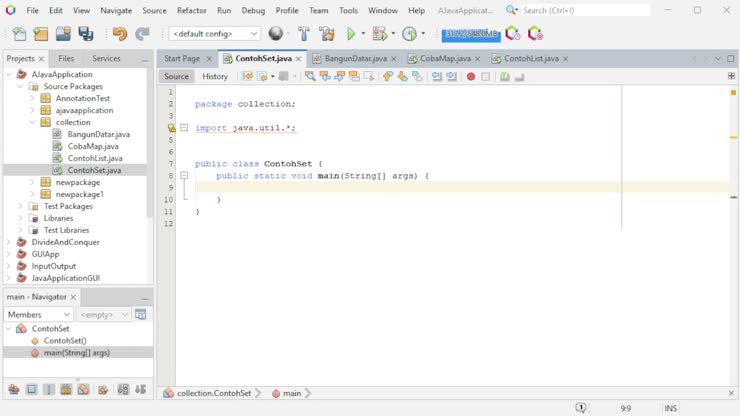Open the default config dropdown
Image resolution: width=740 pixels, height=416 pixels.
pyautogui.click(x=214, y=34)
